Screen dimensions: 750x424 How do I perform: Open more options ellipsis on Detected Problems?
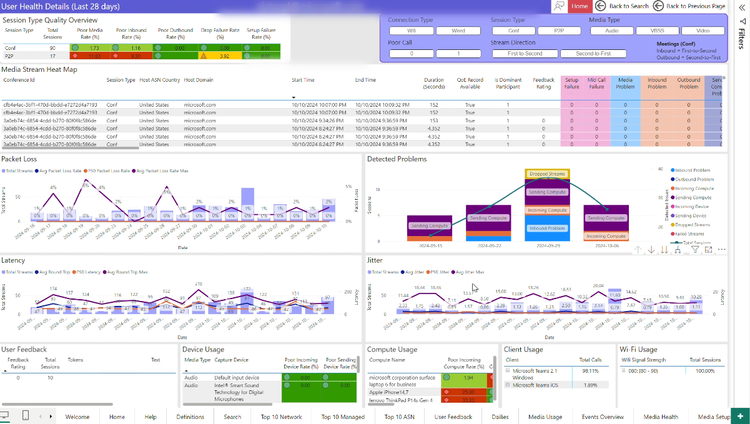point(722,250)
